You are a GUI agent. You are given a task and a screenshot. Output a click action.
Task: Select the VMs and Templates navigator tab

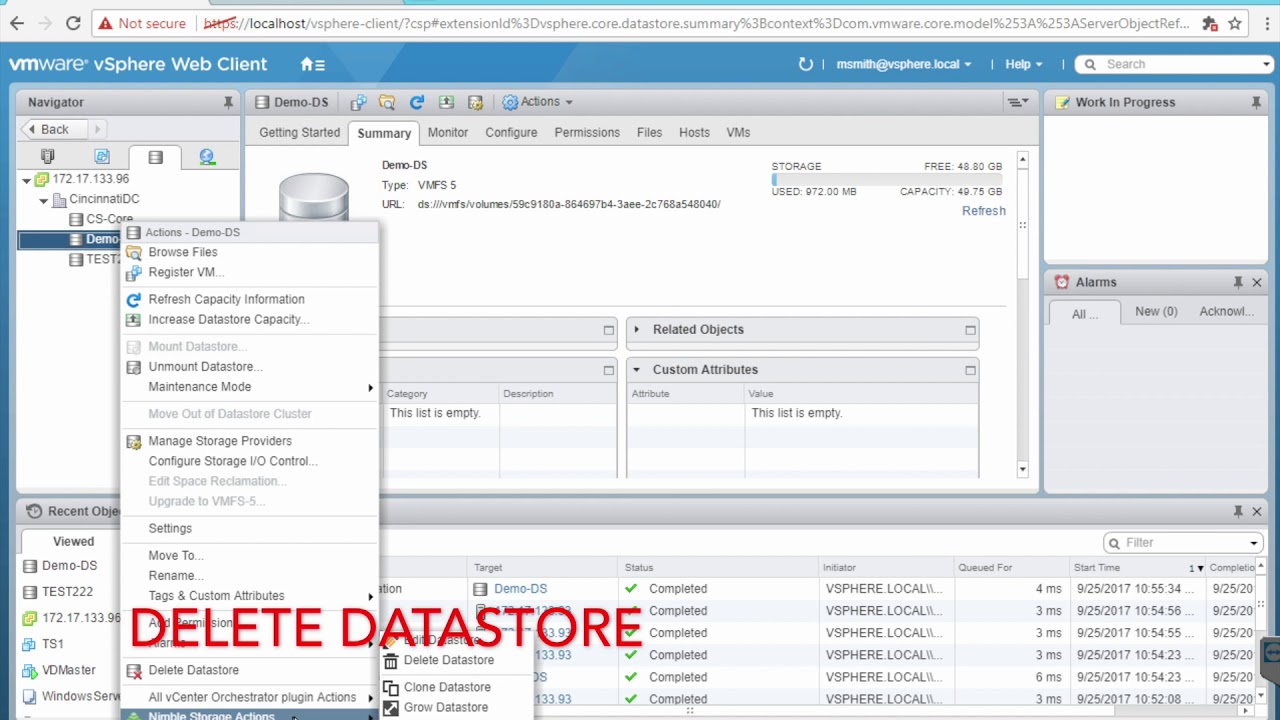tap(101, 157)
